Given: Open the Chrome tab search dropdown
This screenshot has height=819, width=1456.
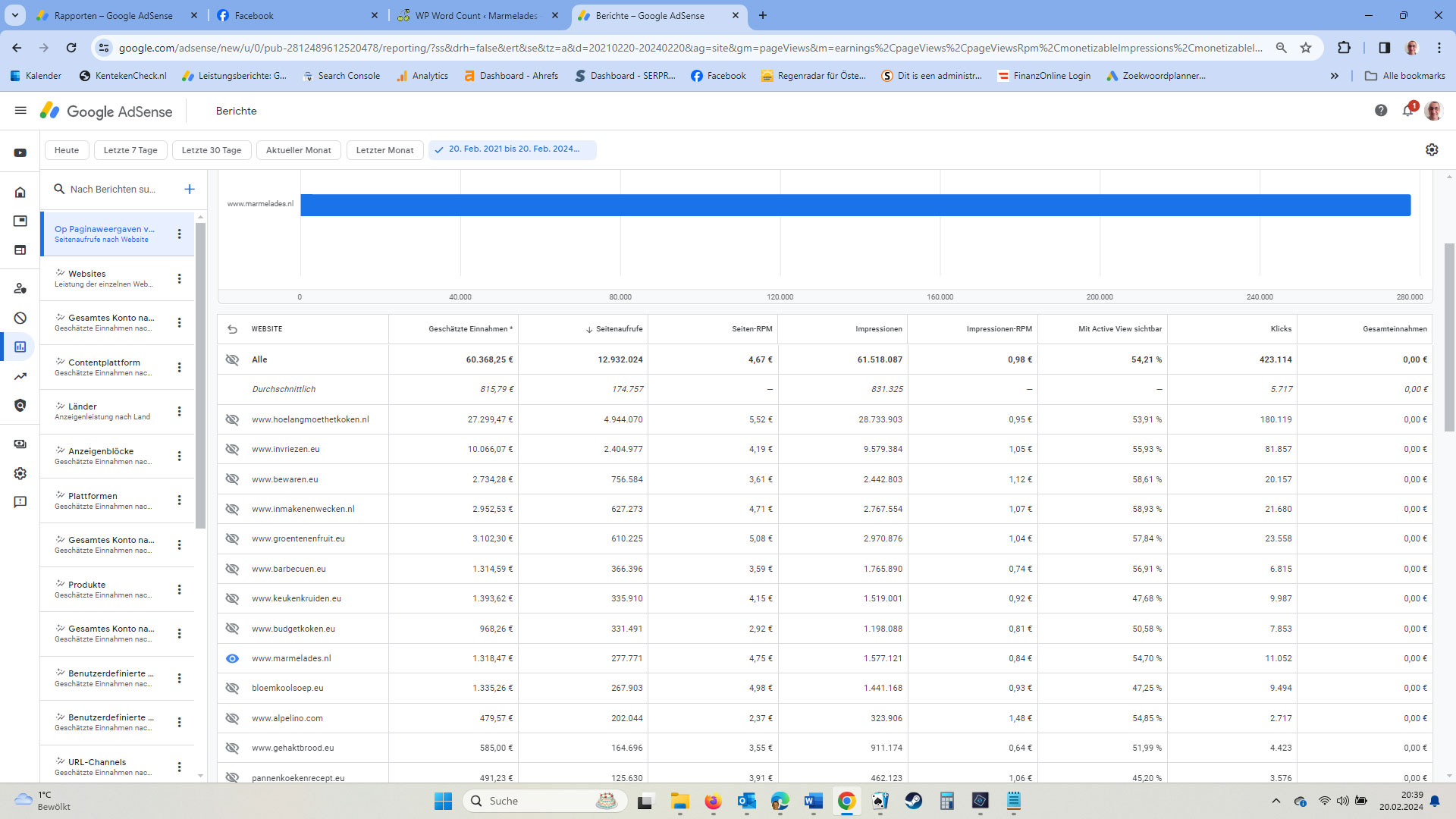Looking at the screenshot, I should 15,15.
